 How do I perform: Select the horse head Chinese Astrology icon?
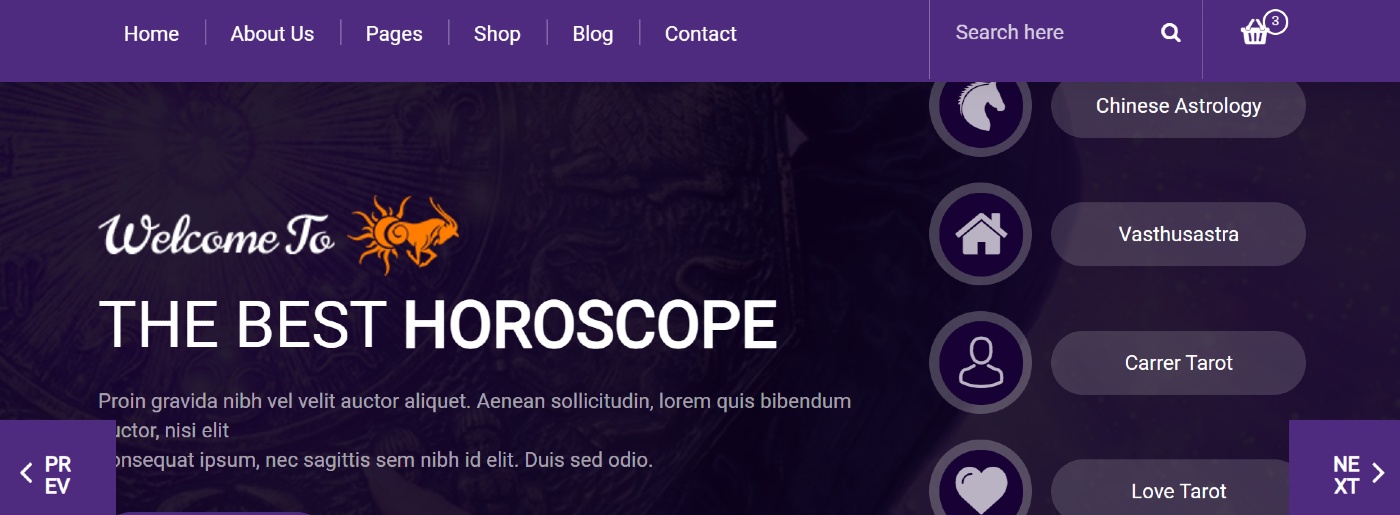[980, 105]
